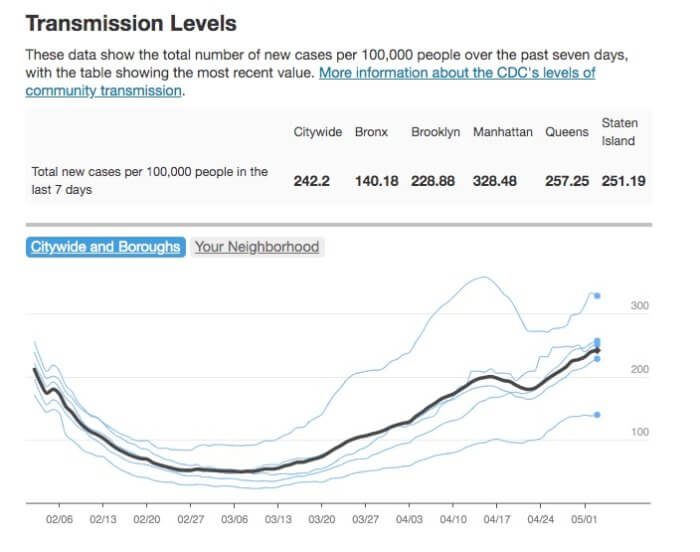Select the Citywide value 242.2
The height and width of the screenshot is (552, 700).
coord(318,181)
